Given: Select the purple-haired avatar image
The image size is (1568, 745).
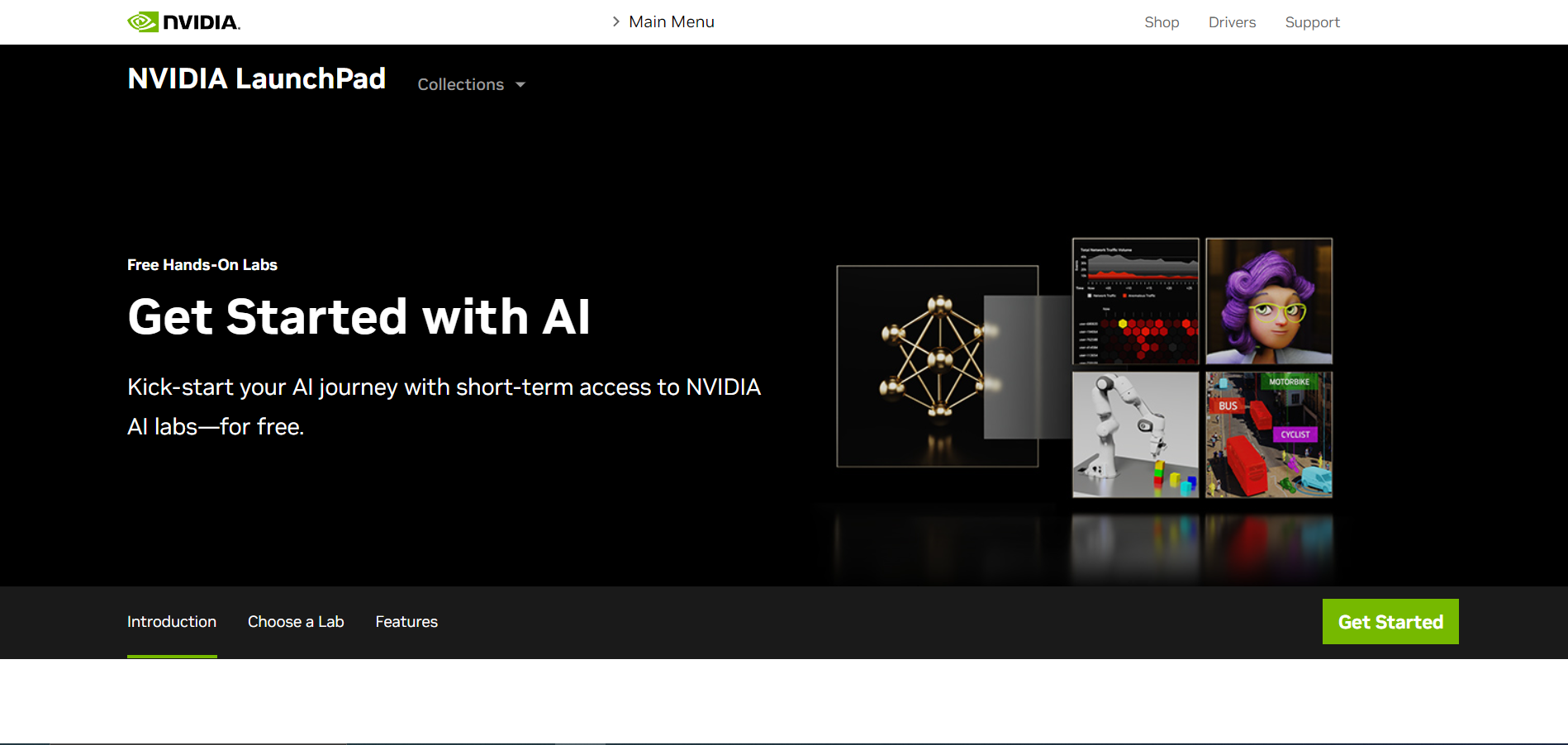Looking at the screenshot, I should tap(1268, 301).
